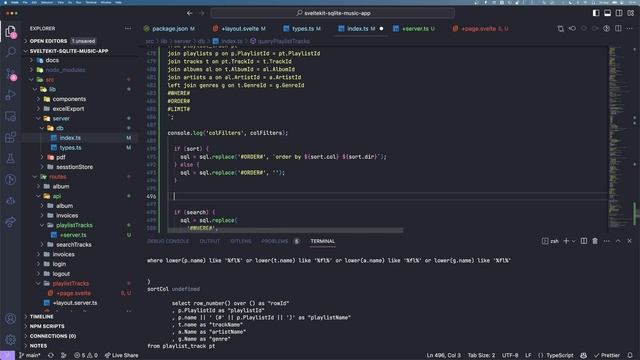Expand the Open Editors section
640x360 pixels.
point(48,41)
